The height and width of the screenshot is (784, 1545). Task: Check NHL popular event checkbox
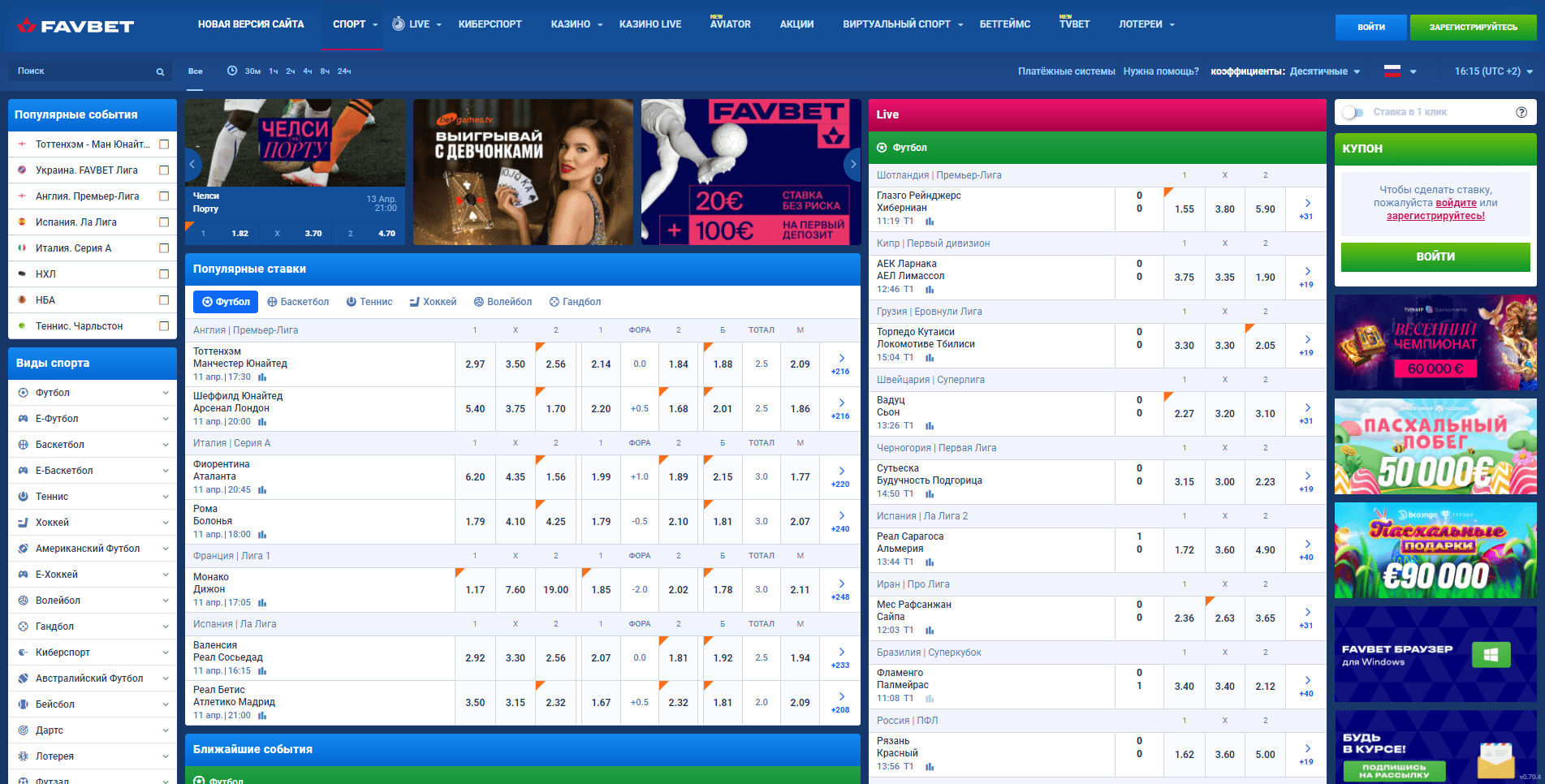point(164,274)
